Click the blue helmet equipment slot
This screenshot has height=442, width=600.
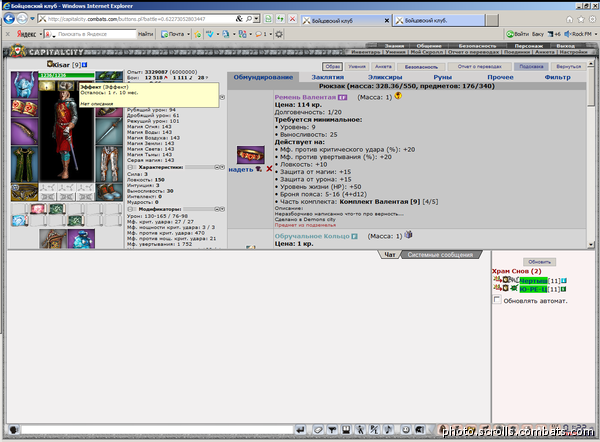[x=24, y=85]
